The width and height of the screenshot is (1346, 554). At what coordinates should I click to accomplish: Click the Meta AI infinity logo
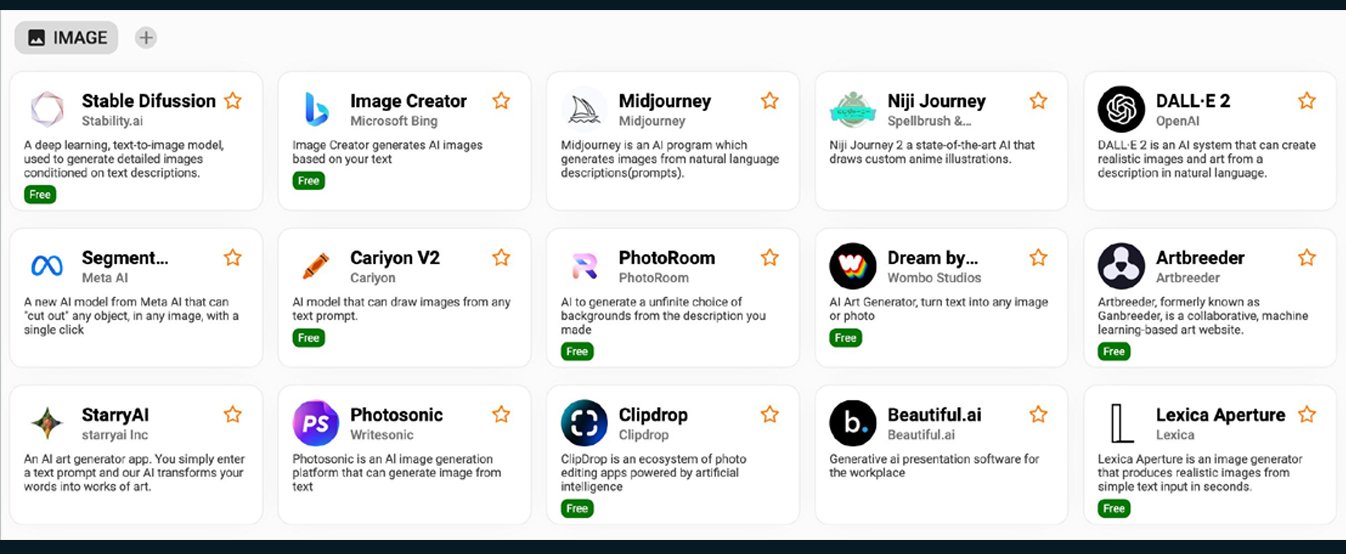pyautogui.click(x=47, y=266)
